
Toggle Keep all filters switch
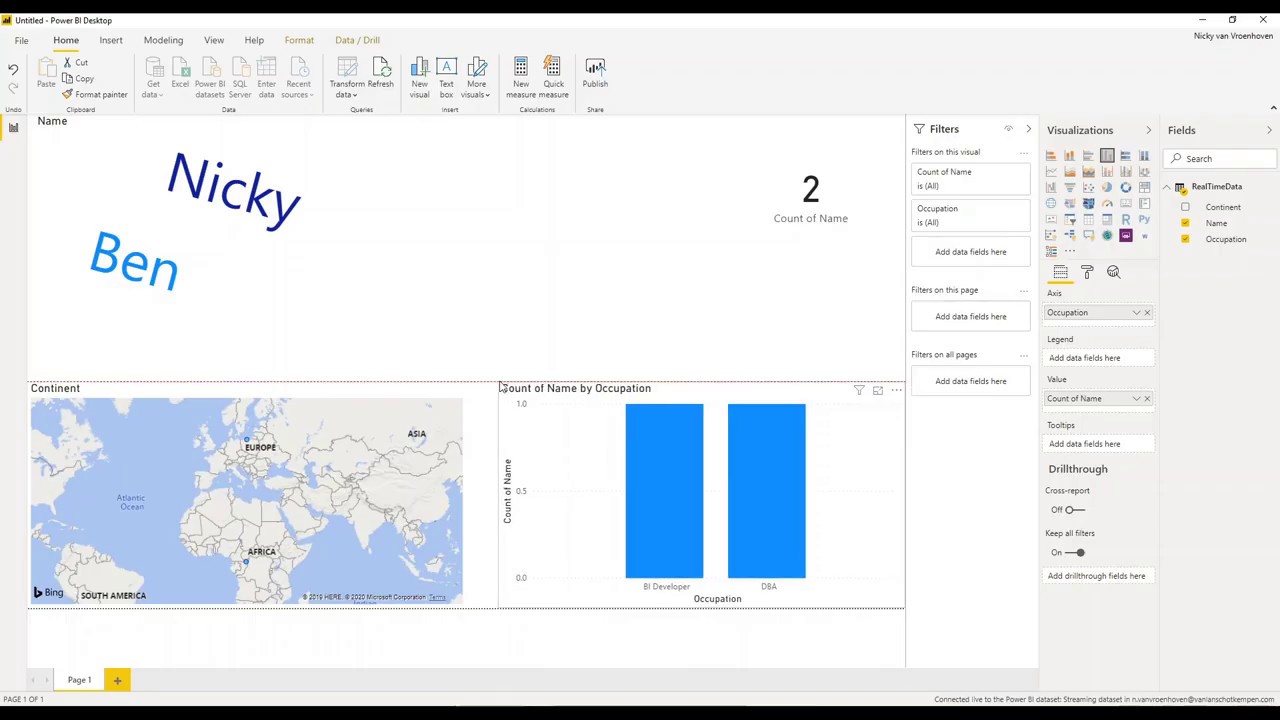pyautogui.click(x=1074, y=553)
